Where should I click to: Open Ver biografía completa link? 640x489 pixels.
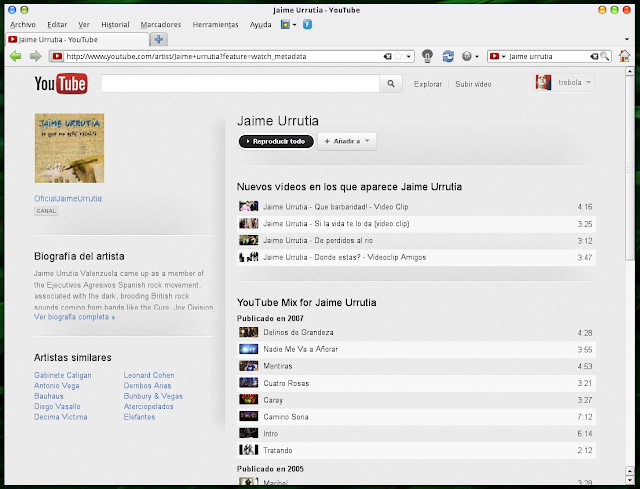click(74, 317)
